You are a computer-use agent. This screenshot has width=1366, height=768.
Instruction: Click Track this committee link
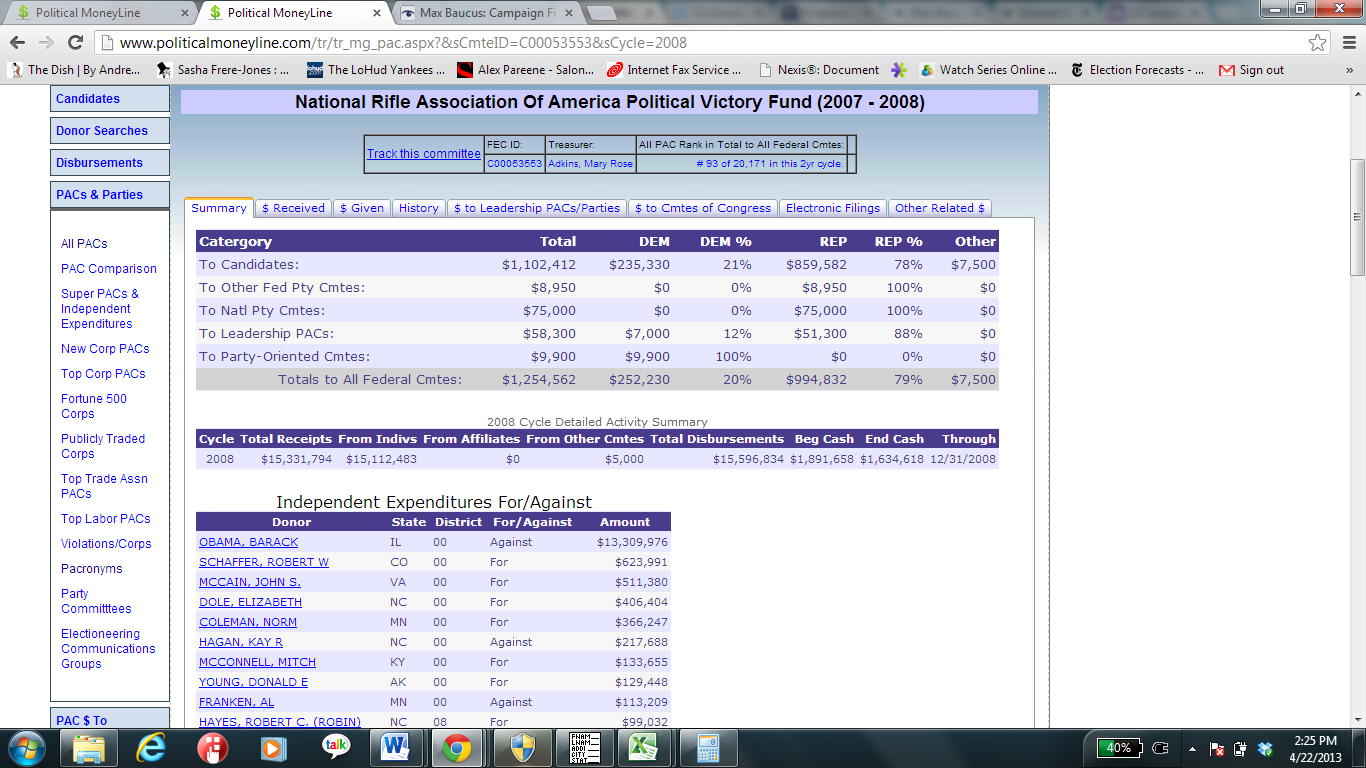point(424,154)
